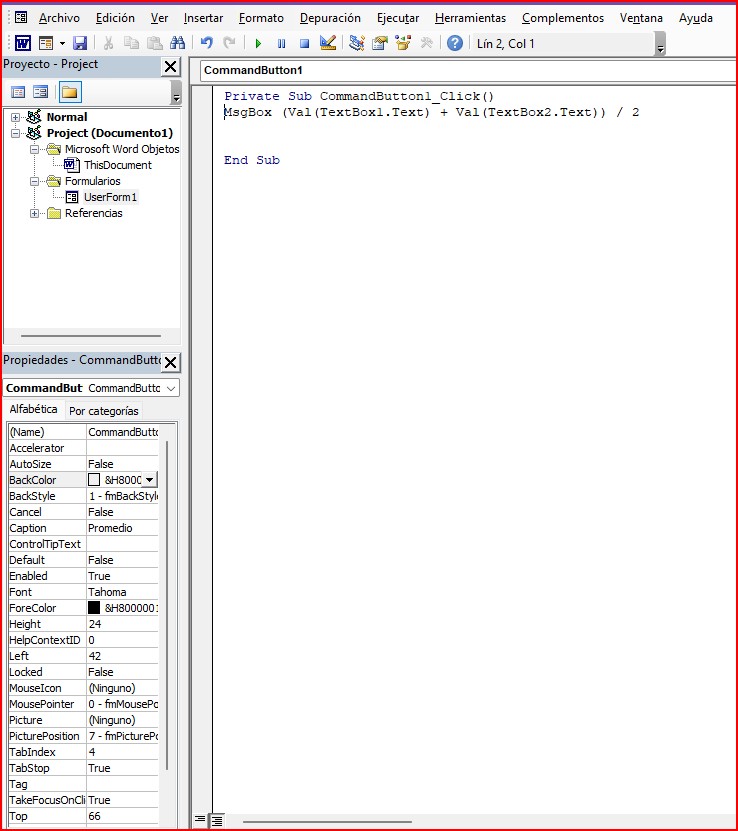Click the ForeColor black color swatch
Image resolution: width=738 pixels, height=831 pixels.
click(x=94, y=608)
